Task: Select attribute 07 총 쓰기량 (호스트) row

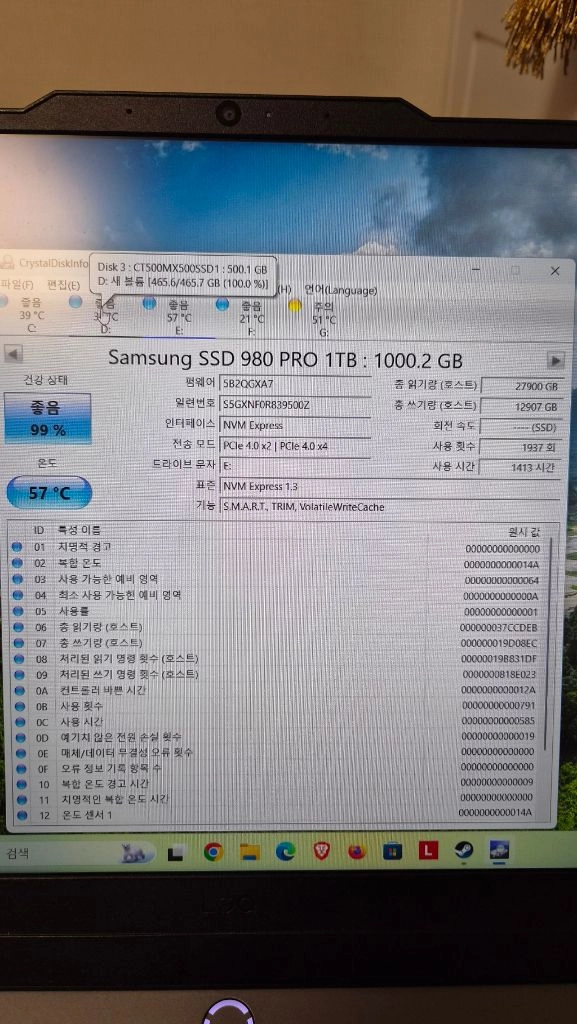Action: 277,643
